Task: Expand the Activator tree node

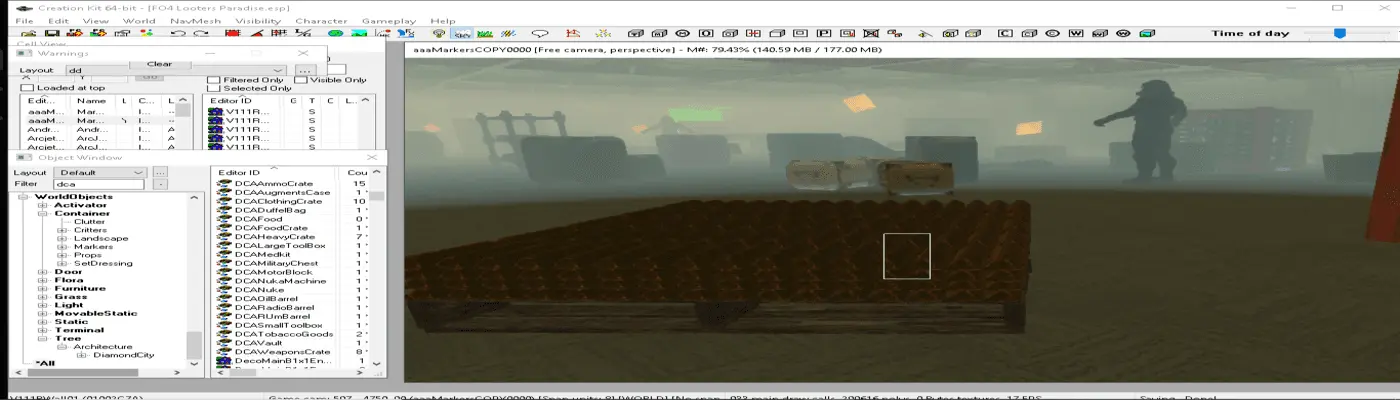Action: [43, 205]
